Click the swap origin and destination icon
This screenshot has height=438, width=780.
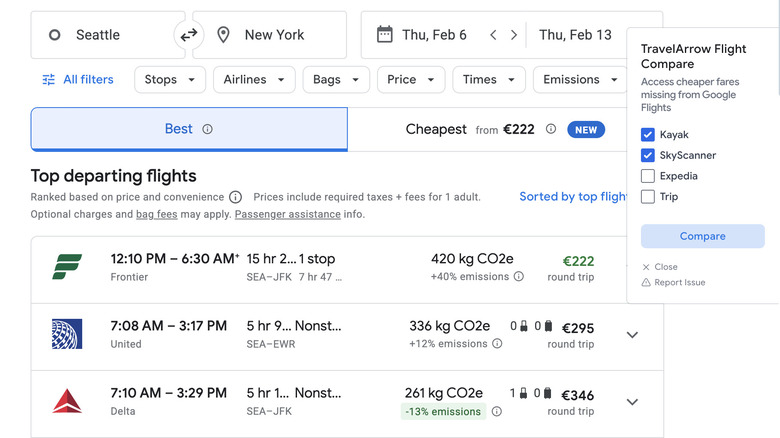[x=189, y=35]
